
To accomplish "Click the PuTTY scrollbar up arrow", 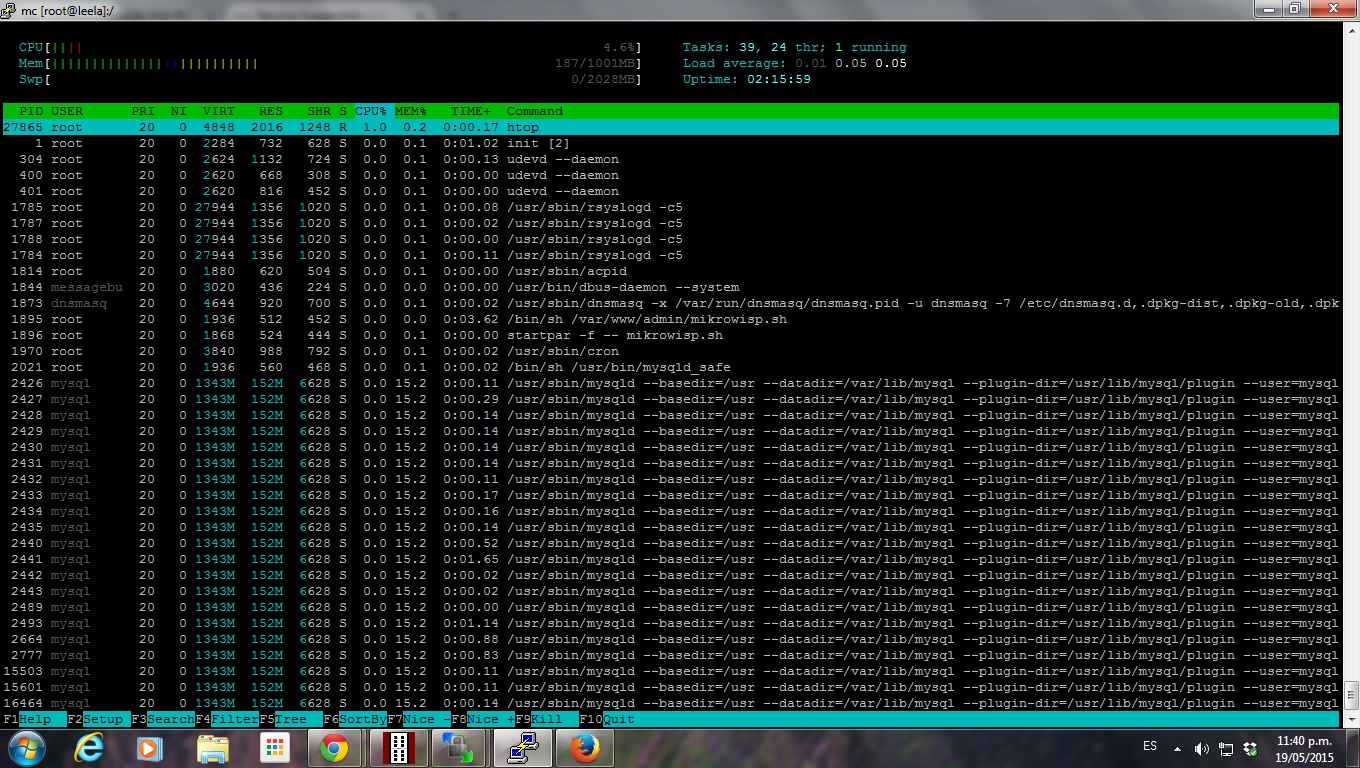I will [x=1351, y=29].
